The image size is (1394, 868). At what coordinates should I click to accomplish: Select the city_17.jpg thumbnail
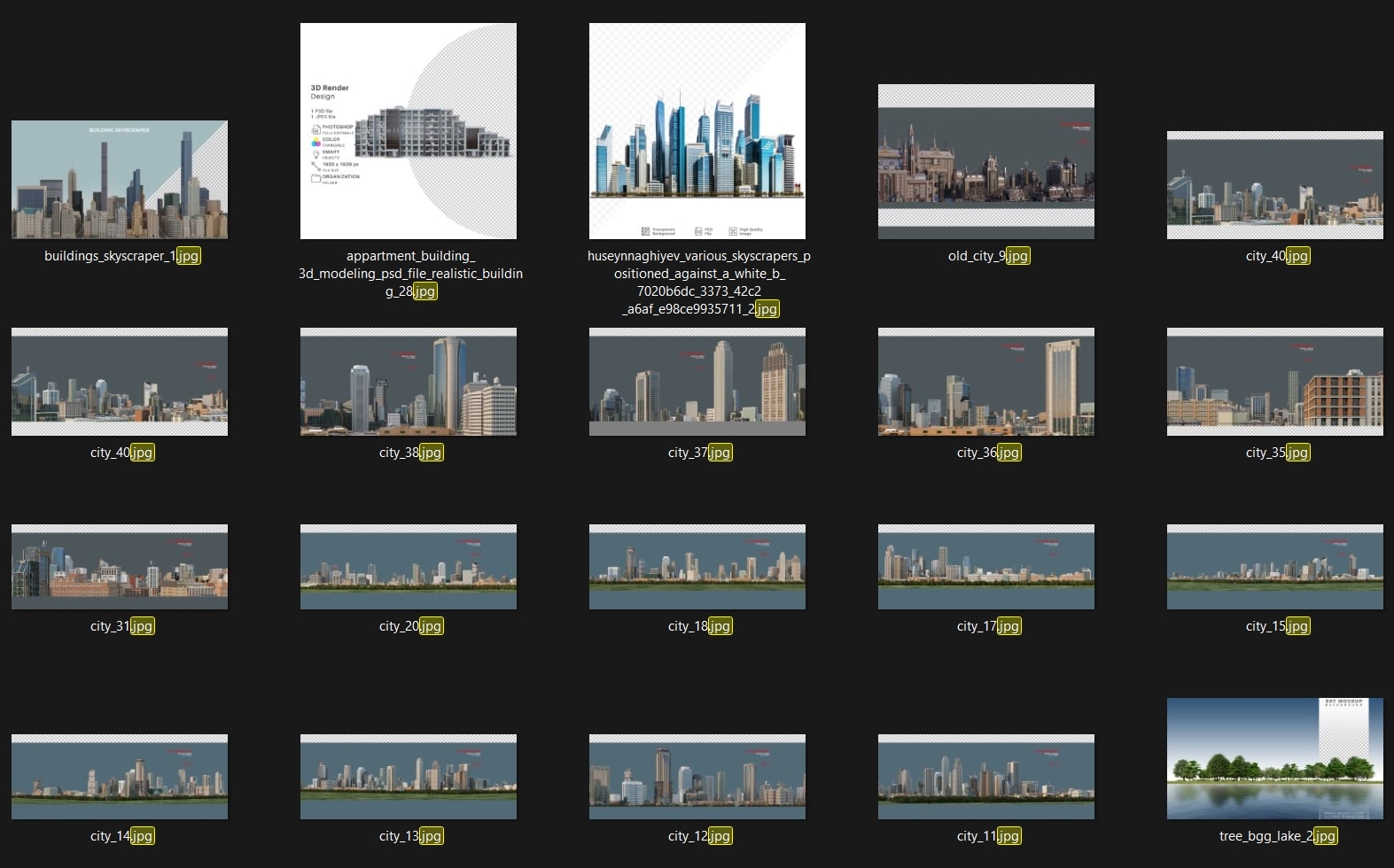[986, 567]
